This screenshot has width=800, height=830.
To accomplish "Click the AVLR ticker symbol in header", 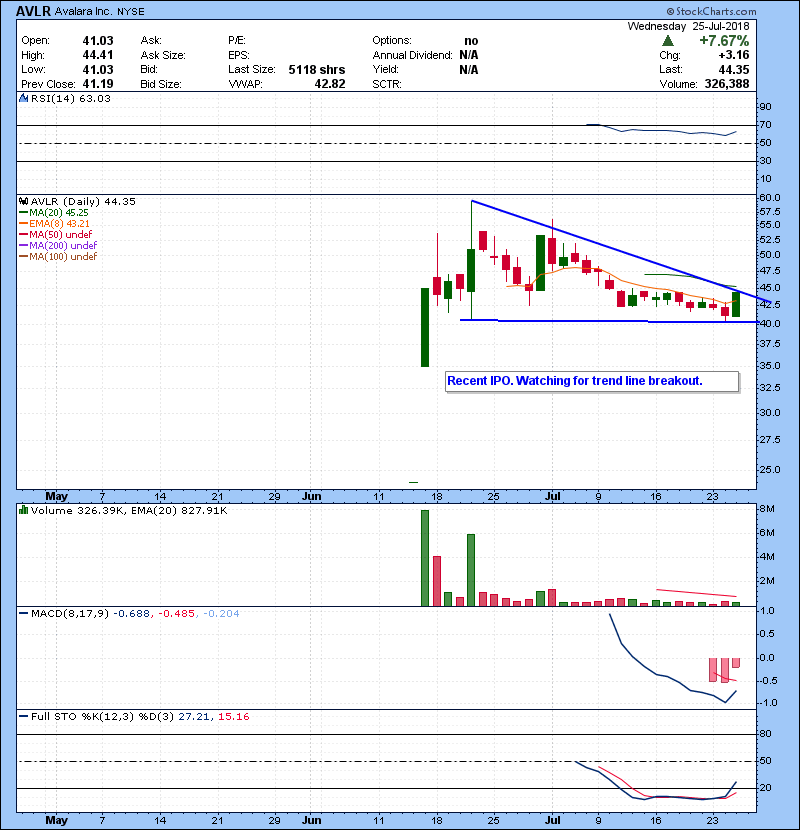I will pyautogui.click(x=33, y=11).
